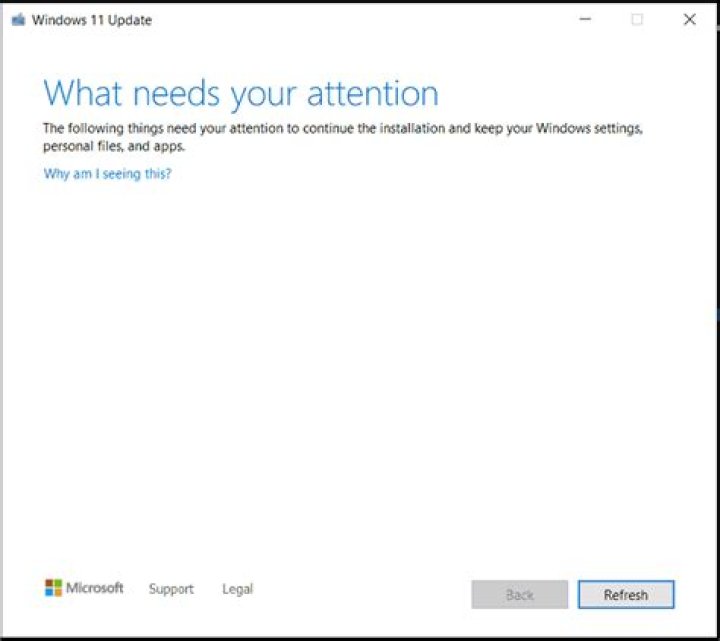Minimize the Windows 11 Update window
720x641 pixels.
tap(585, 19)
